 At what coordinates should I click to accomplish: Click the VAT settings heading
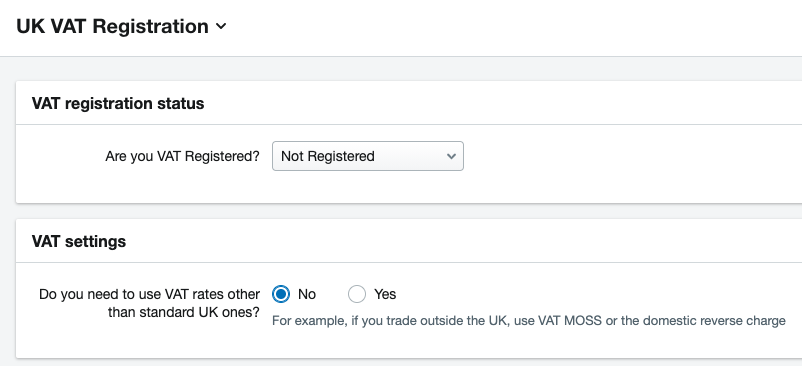point(79,241)
